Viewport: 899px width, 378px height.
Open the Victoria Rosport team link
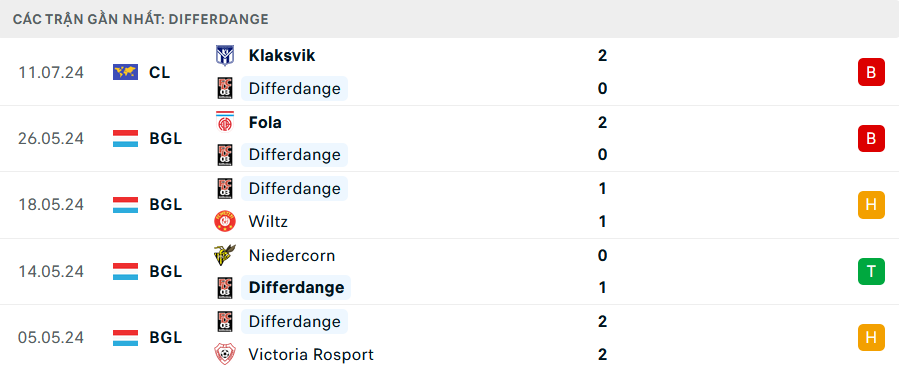pyautogui.click(x=311, y=354)
